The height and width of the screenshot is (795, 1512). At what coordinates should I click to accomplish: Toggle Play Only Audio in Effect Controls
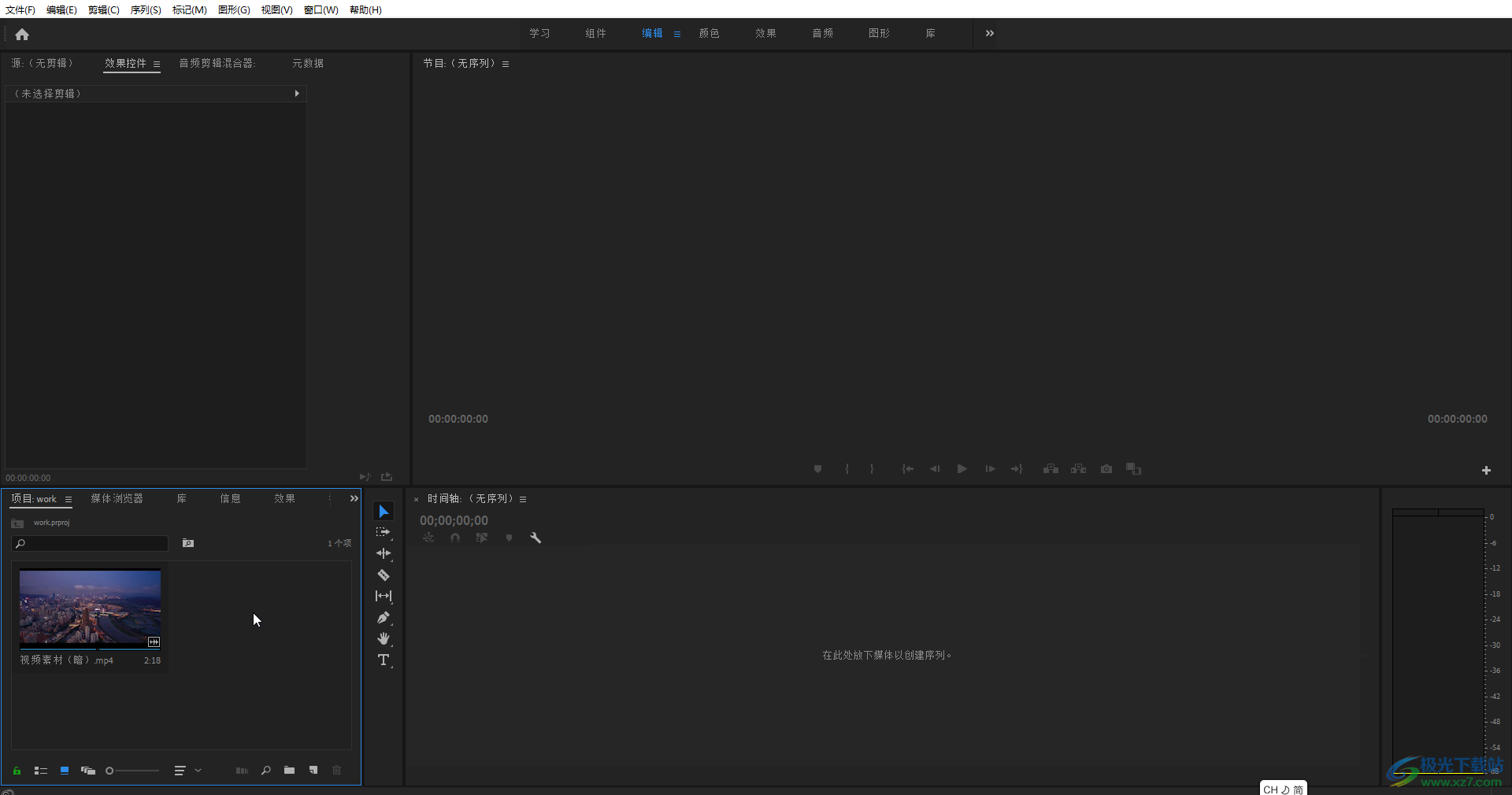[x=365, y=477]
